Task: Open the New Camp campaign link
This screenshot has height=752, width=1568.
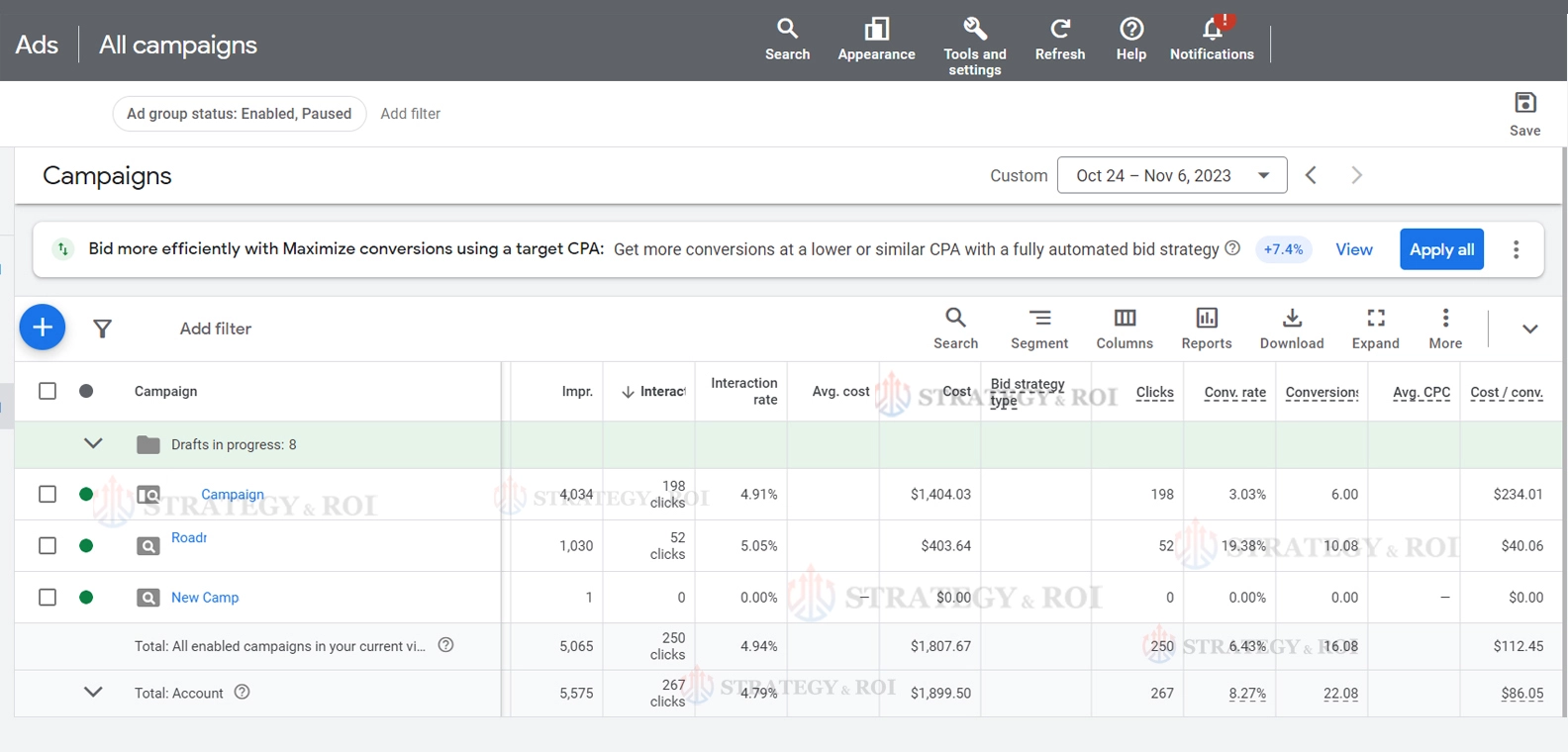Action: [205, 598]
